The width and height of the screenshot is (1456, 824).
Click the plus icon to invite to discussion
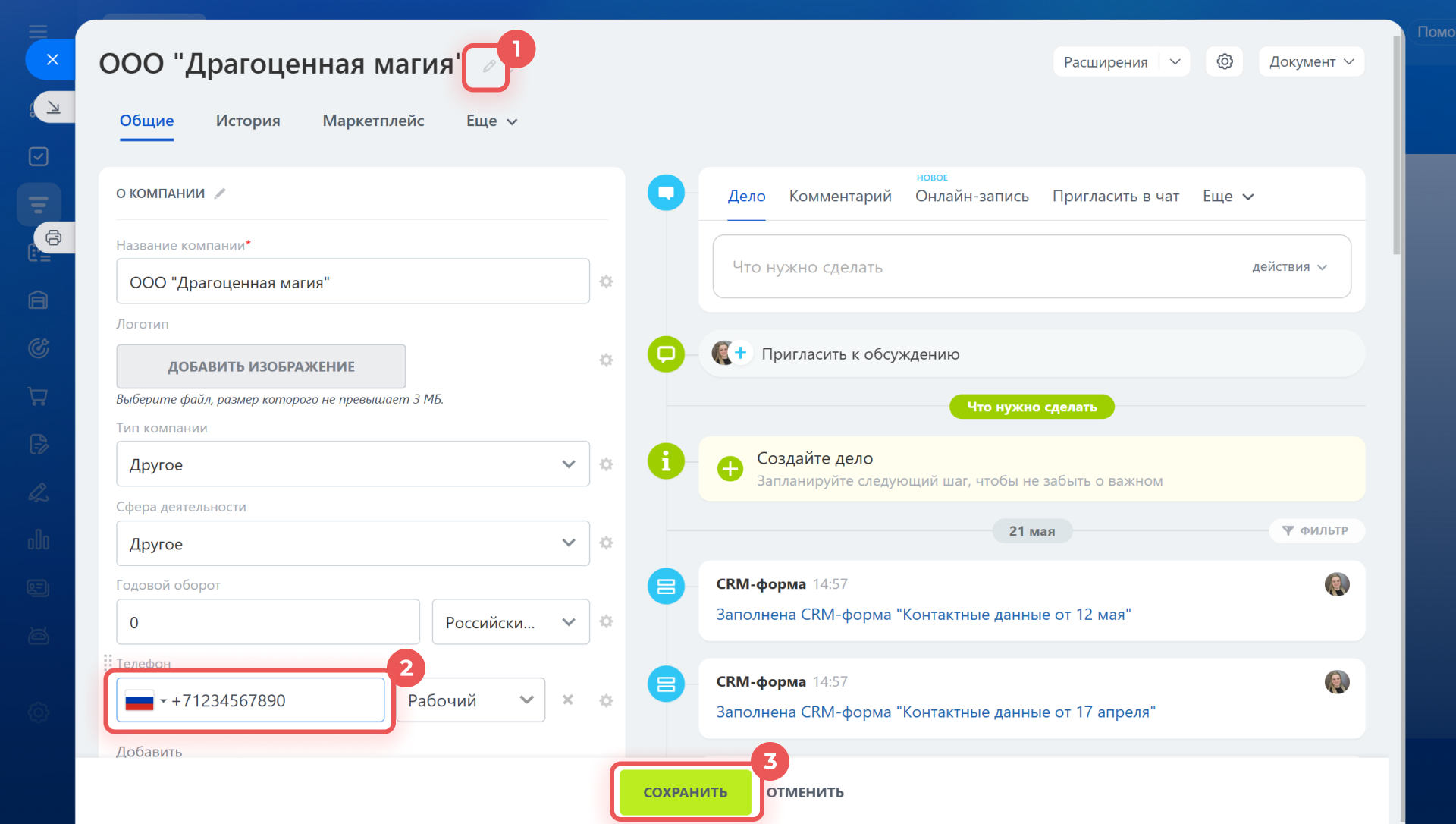740,353
